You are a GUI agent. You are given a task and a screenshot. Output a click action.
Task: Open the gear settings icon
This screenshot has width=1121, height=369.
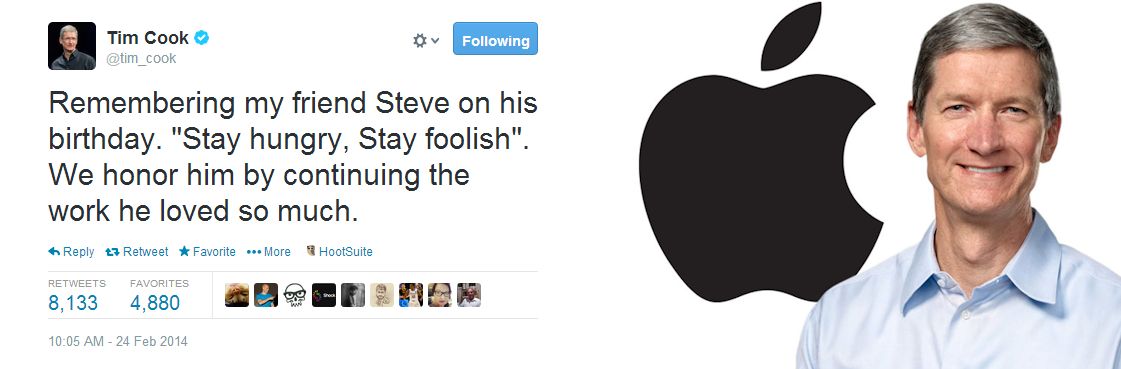coord(420,41)
